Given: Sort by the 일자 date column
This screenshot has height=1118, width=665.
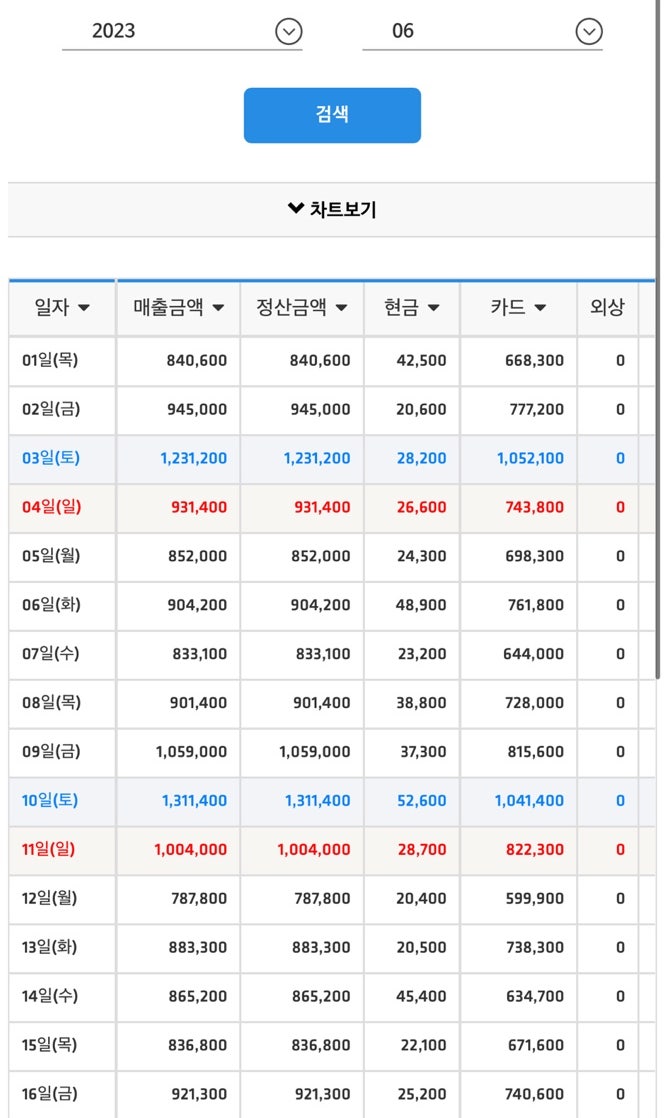Looking at the screenshot, I should [62, 308].
